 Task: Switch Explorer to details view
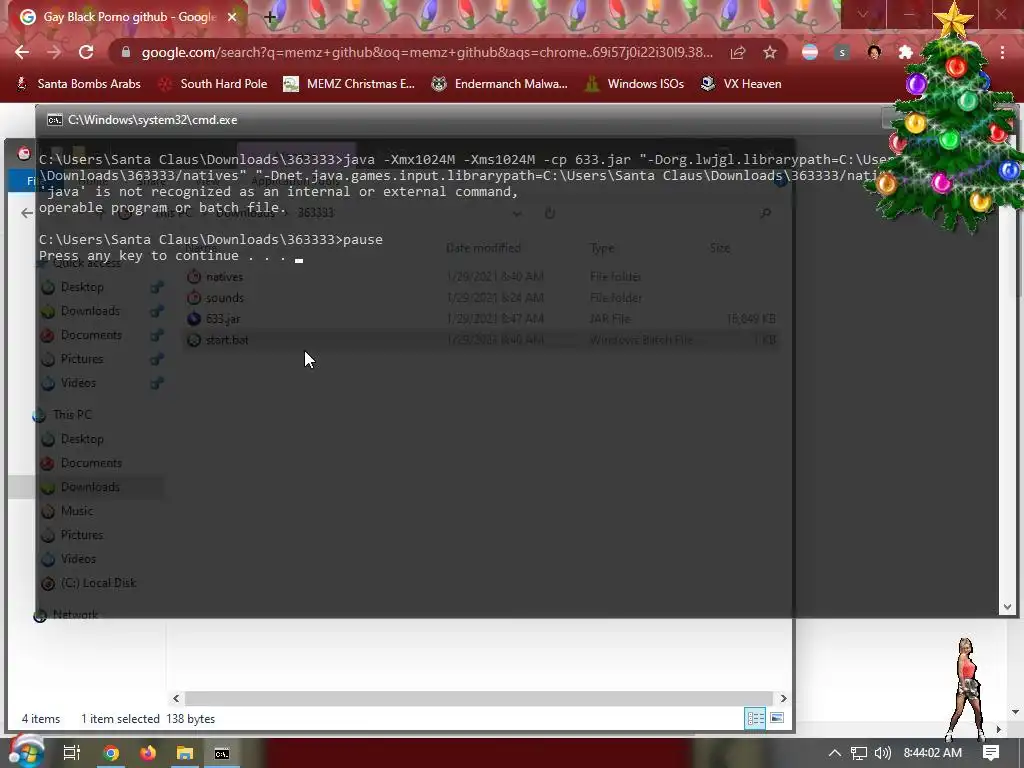756,718
